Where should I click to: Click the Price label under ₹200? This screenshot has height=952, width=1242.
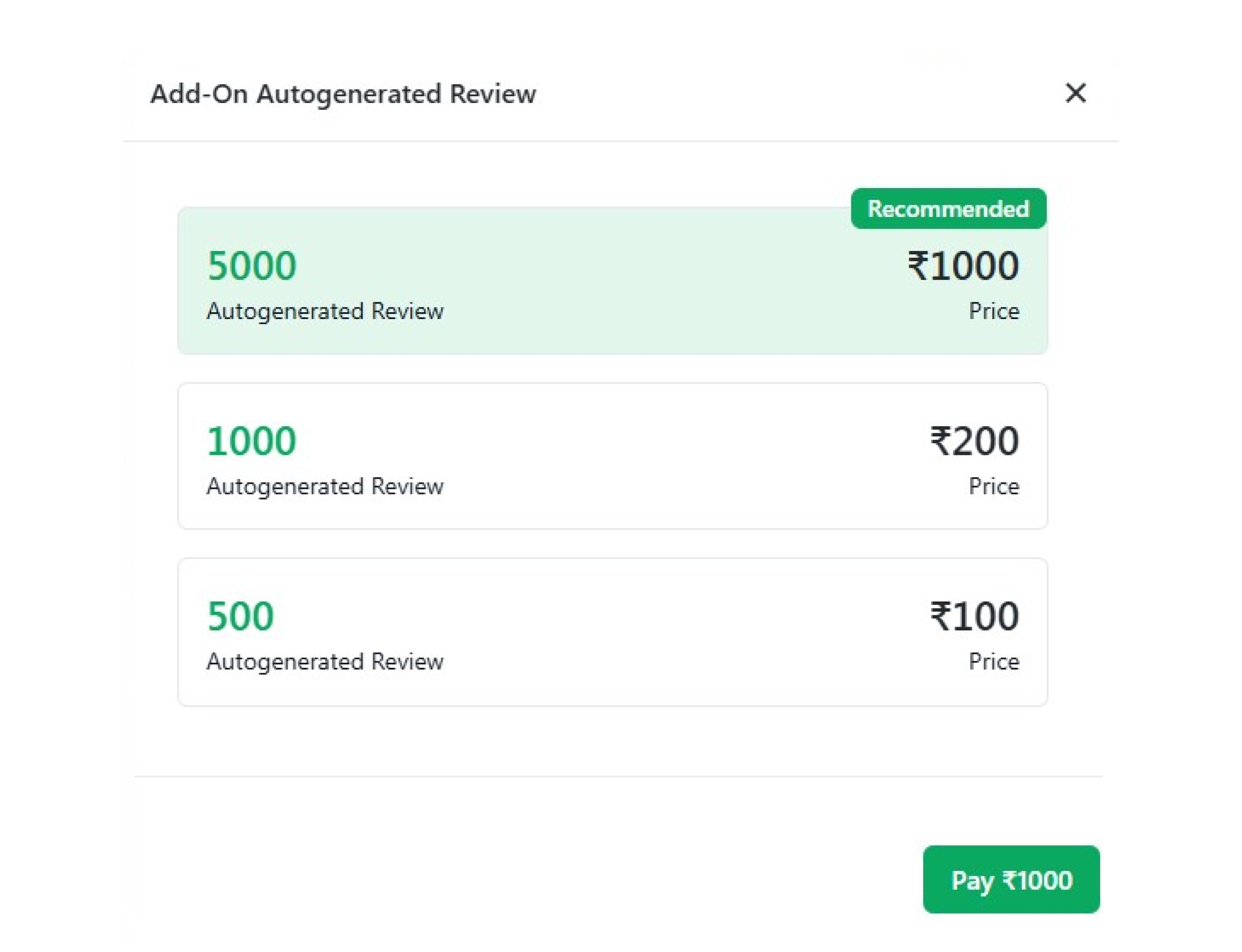(x=993, y=486)
